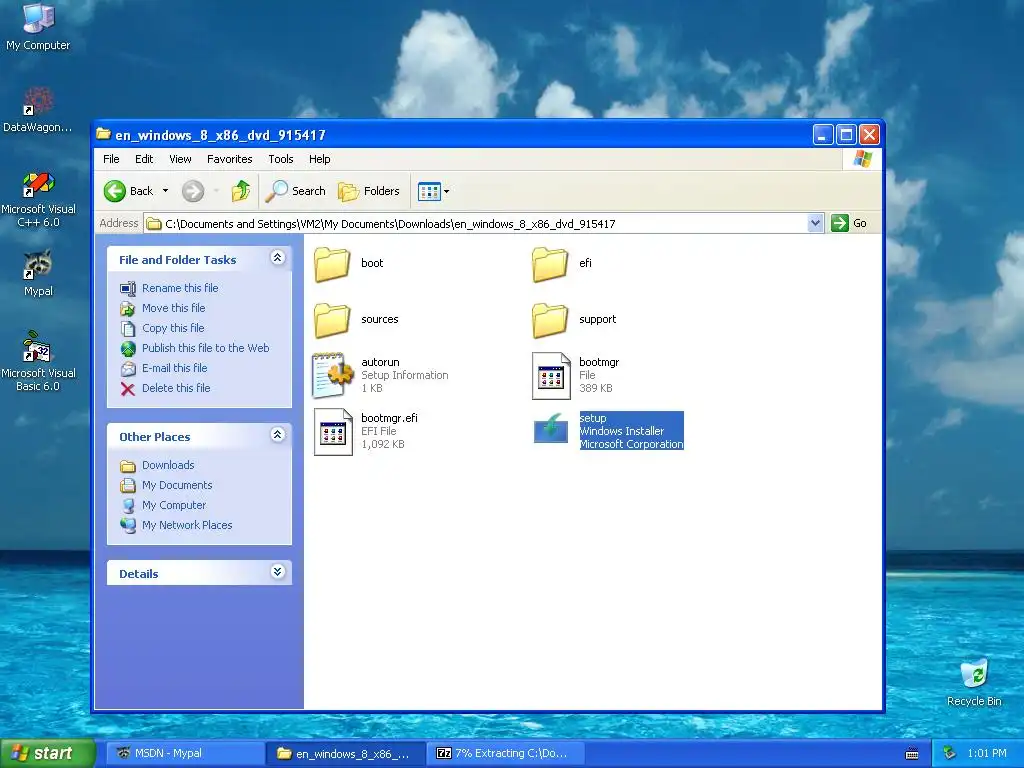
Task: Open the Edit menu
Action: tap(144, 159)
